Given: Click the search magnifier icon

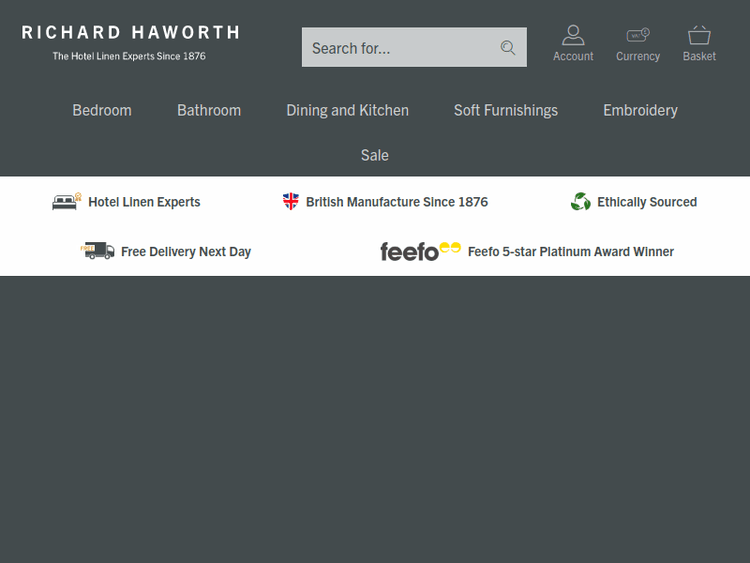Looking at the screenshot, I should (x=508, y=48).
